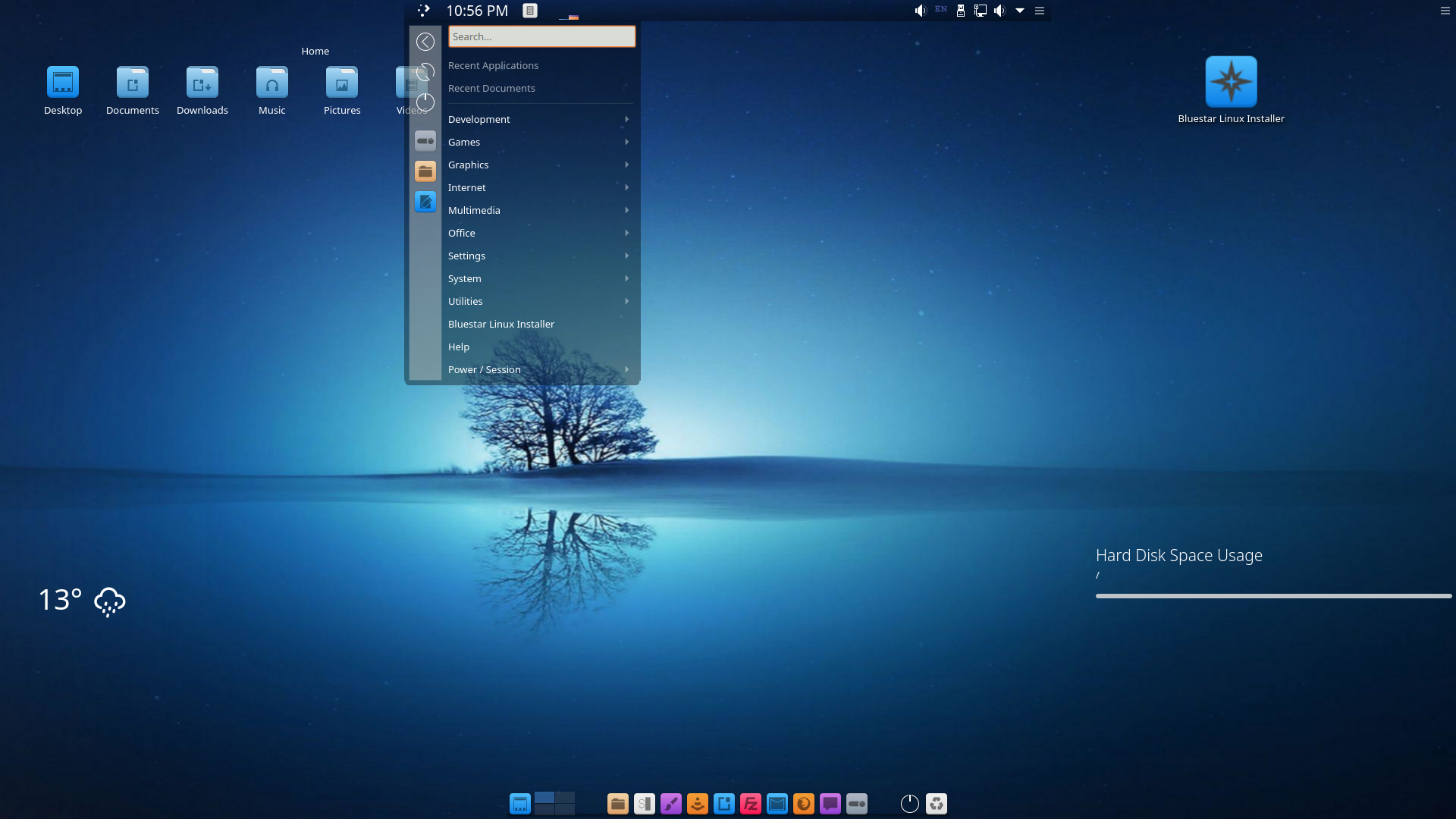Screen dimensions: 1456x819
Task: Open the blue document app in dock
Action: tap(724, 804)
